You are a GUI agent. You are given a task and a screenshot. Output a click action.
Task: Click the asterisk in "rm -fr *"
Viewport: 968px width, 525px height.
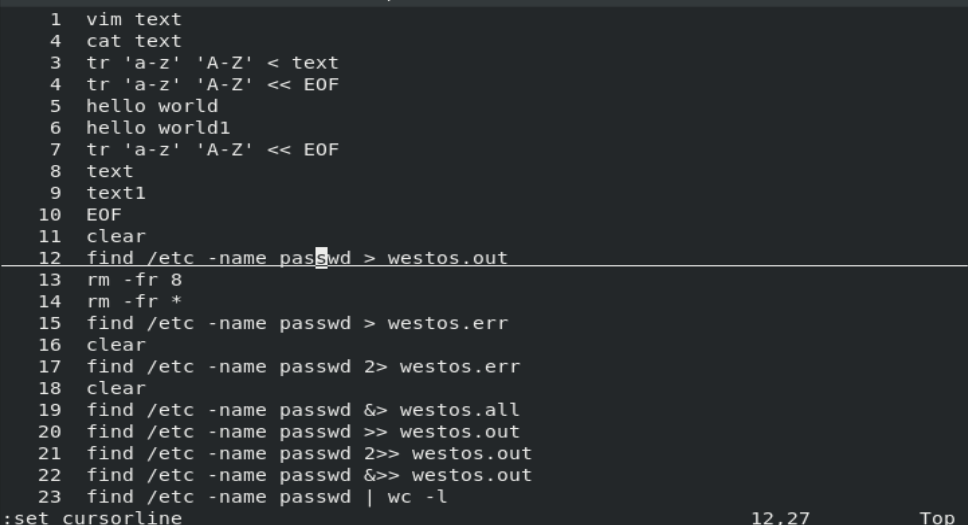176,302
